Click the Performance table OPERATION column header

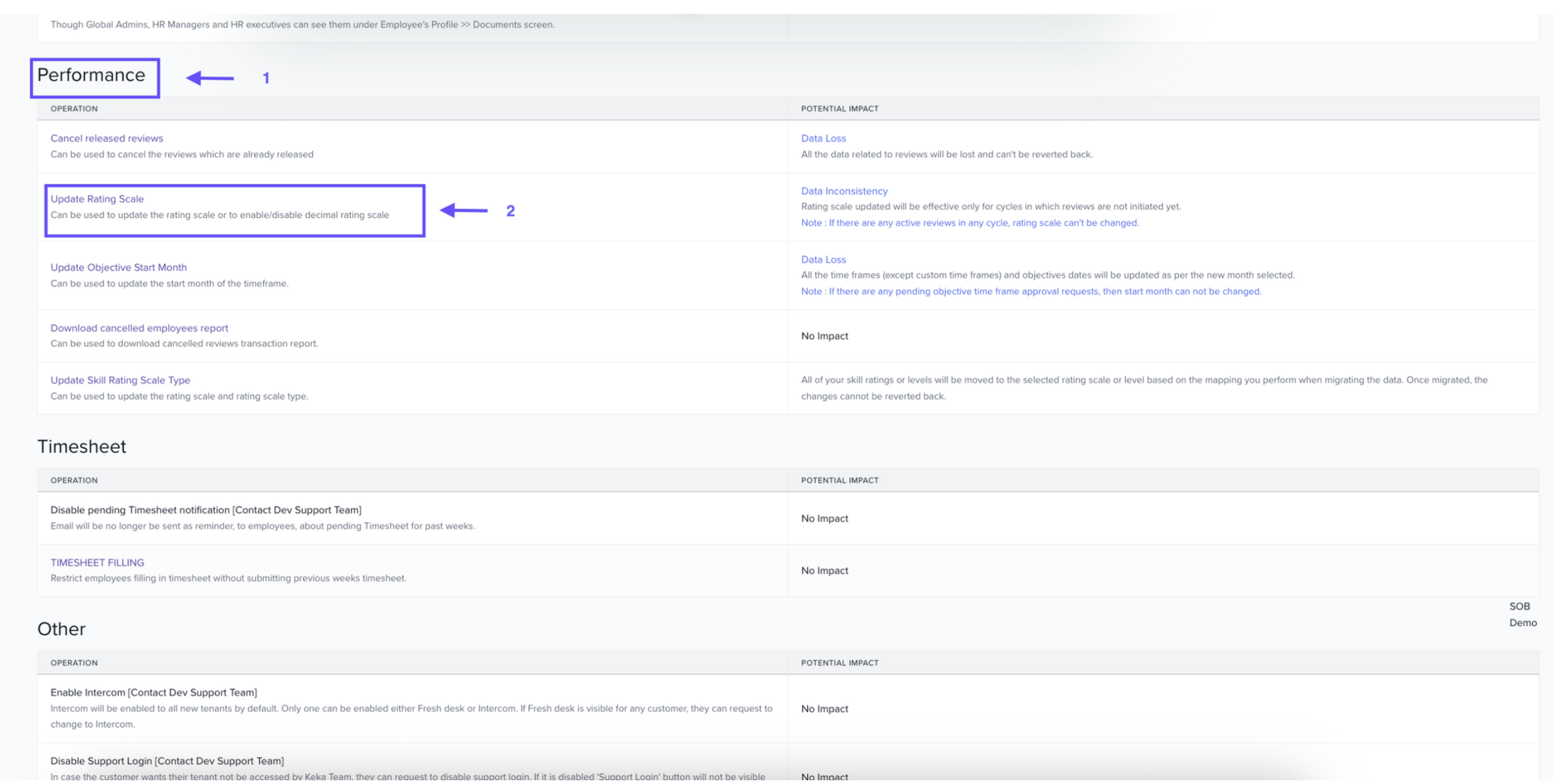point(74,108)
